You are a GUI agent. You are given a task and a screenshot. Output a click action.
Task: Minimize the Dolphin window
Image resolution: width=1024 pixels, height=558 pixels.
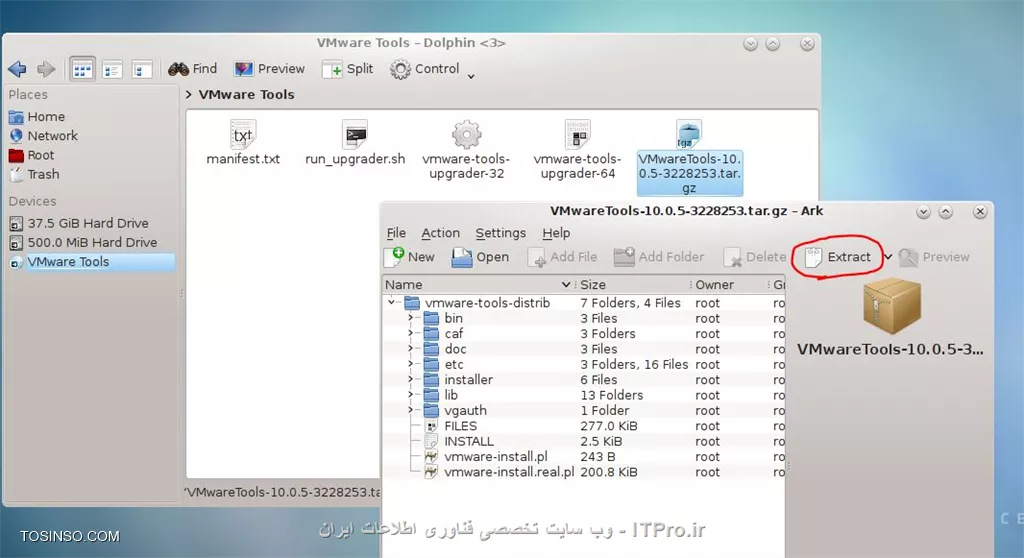[x=750, y=44]
